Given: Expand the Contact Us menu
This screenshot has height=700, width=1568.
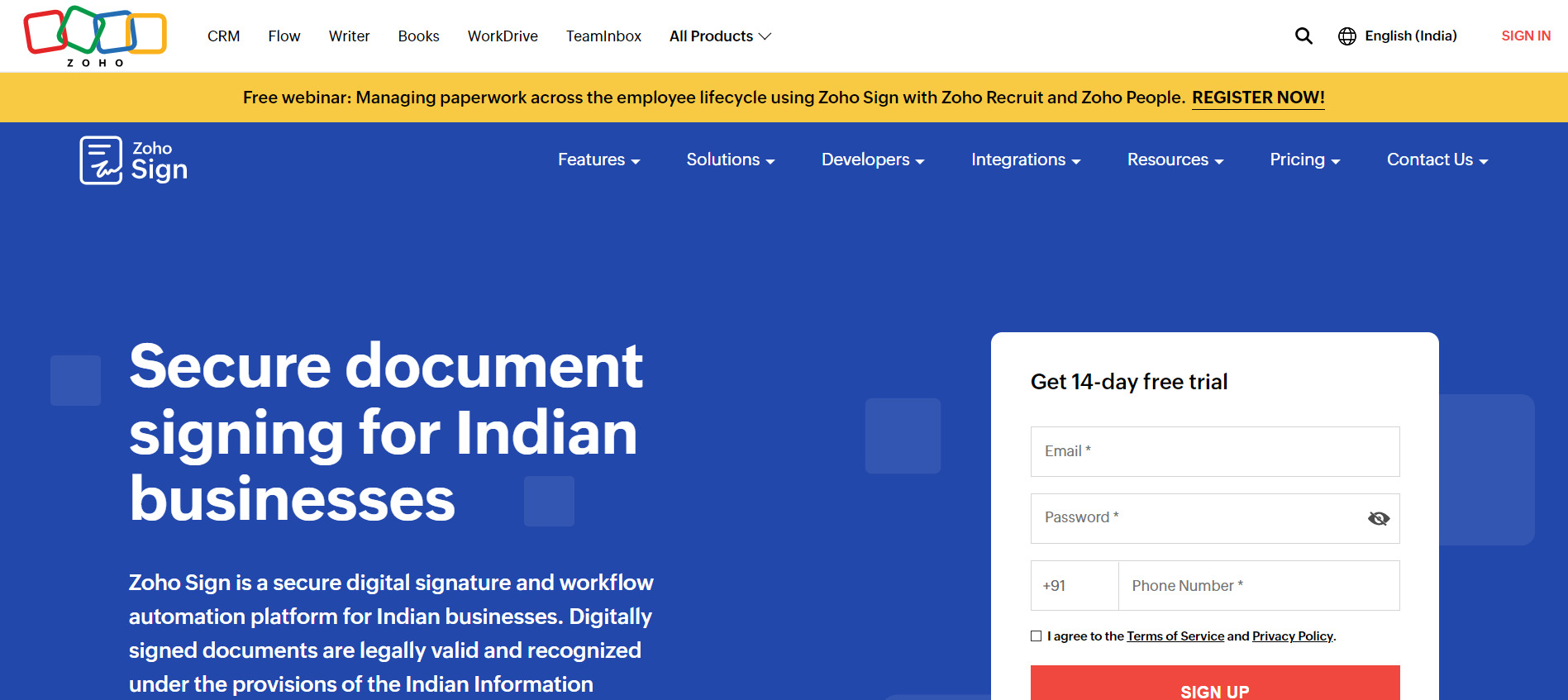Looking at the screenshot, I should pos(1437,160).
